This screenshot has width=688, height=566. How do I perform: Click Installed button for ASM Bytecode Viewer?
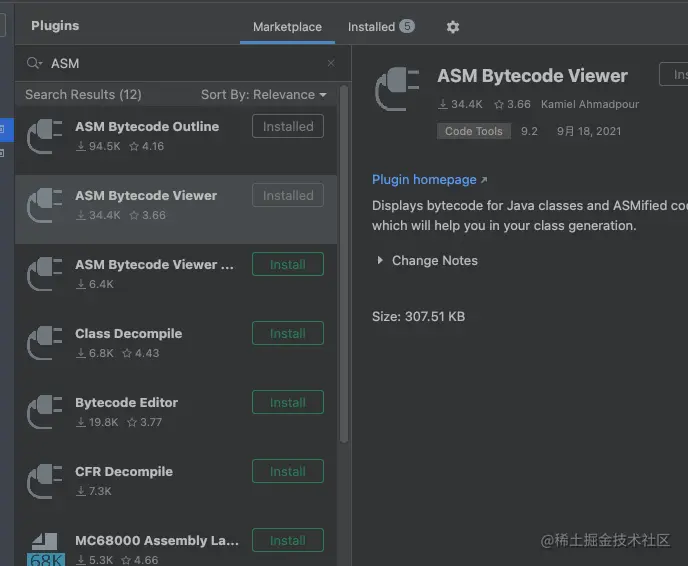coord(288,195)
